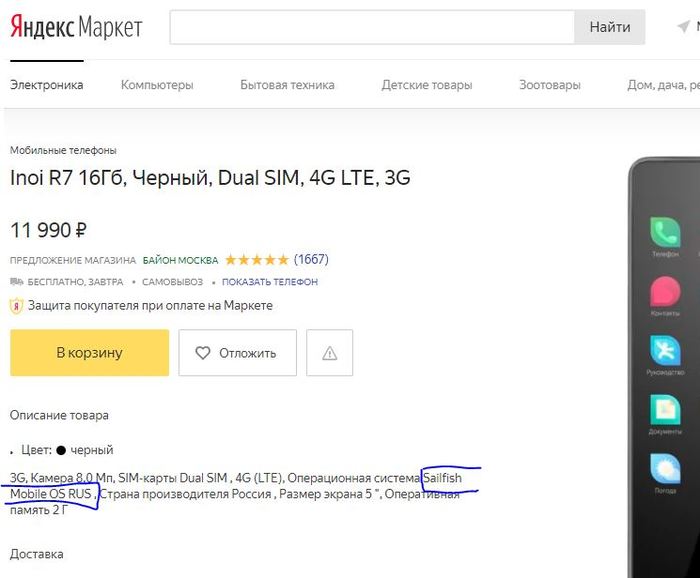Open the Детские товары category
The image size is (700, 578).
(426, 85)
